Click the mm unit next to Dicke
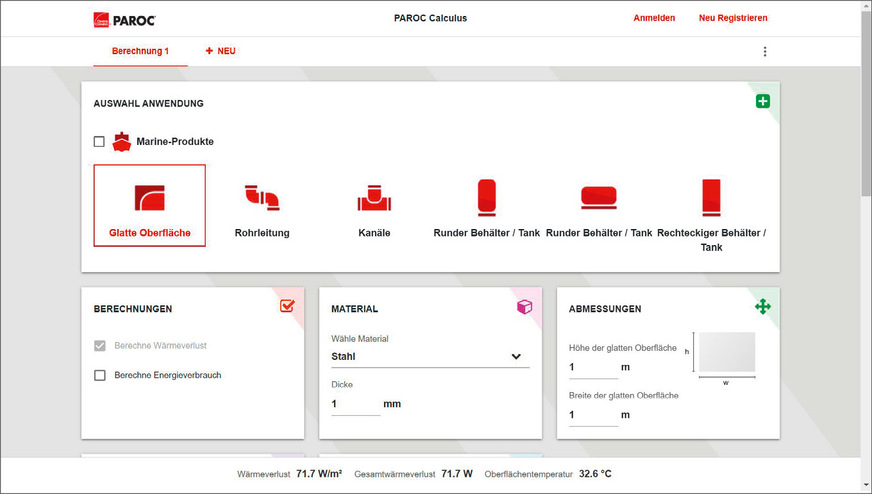 (x=392, y=404)
